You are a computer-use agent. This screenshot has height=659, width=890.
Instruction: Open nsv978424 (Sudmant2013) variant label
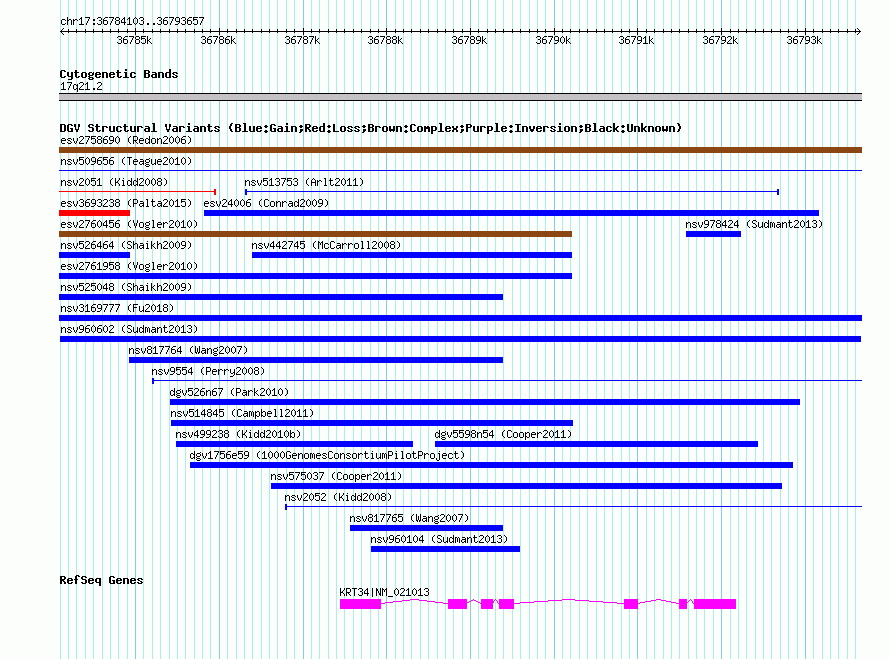tap(754, 224)
